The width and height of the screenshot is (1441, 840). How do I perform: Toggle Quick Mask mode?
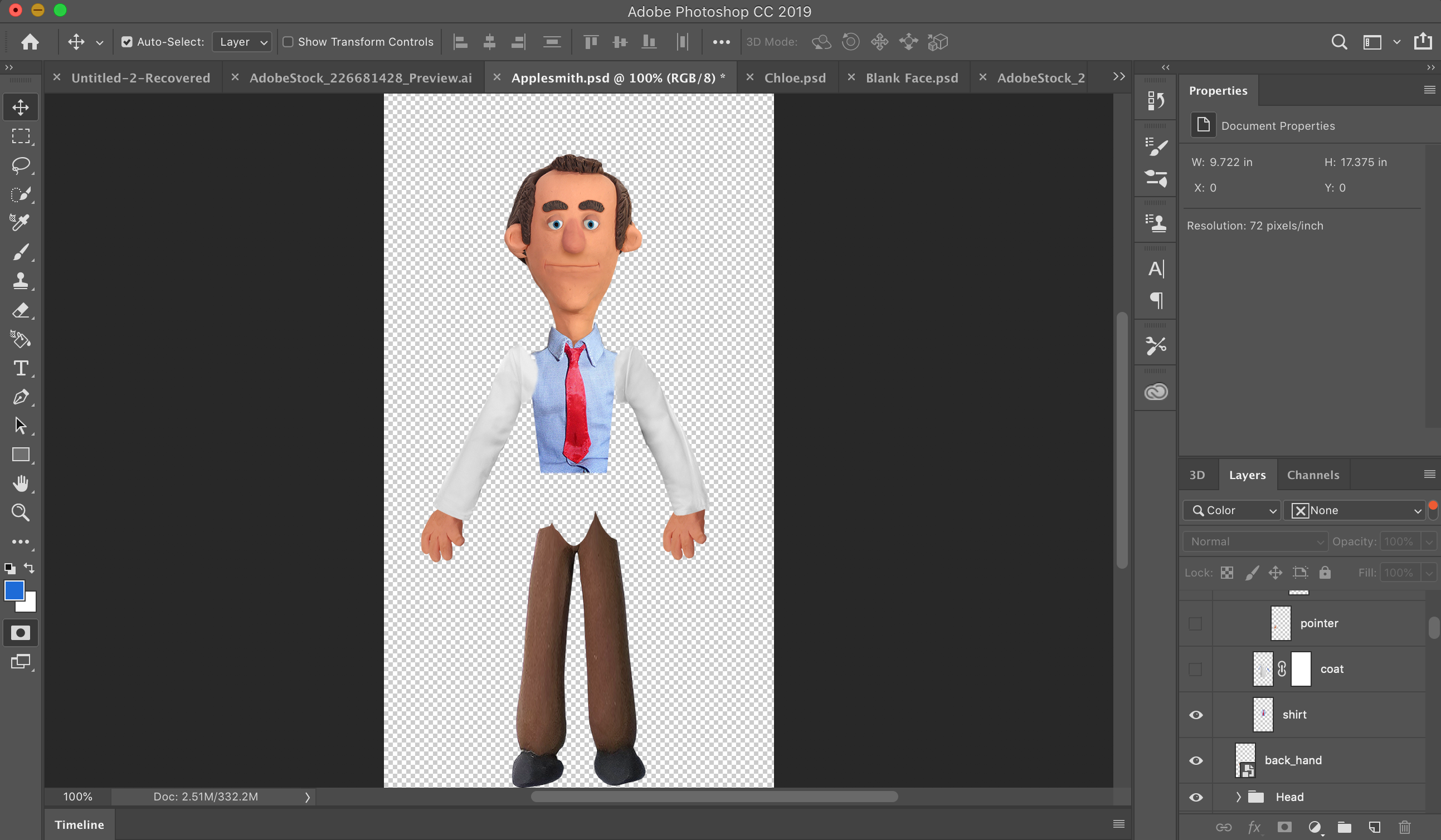tap(21, 633)
